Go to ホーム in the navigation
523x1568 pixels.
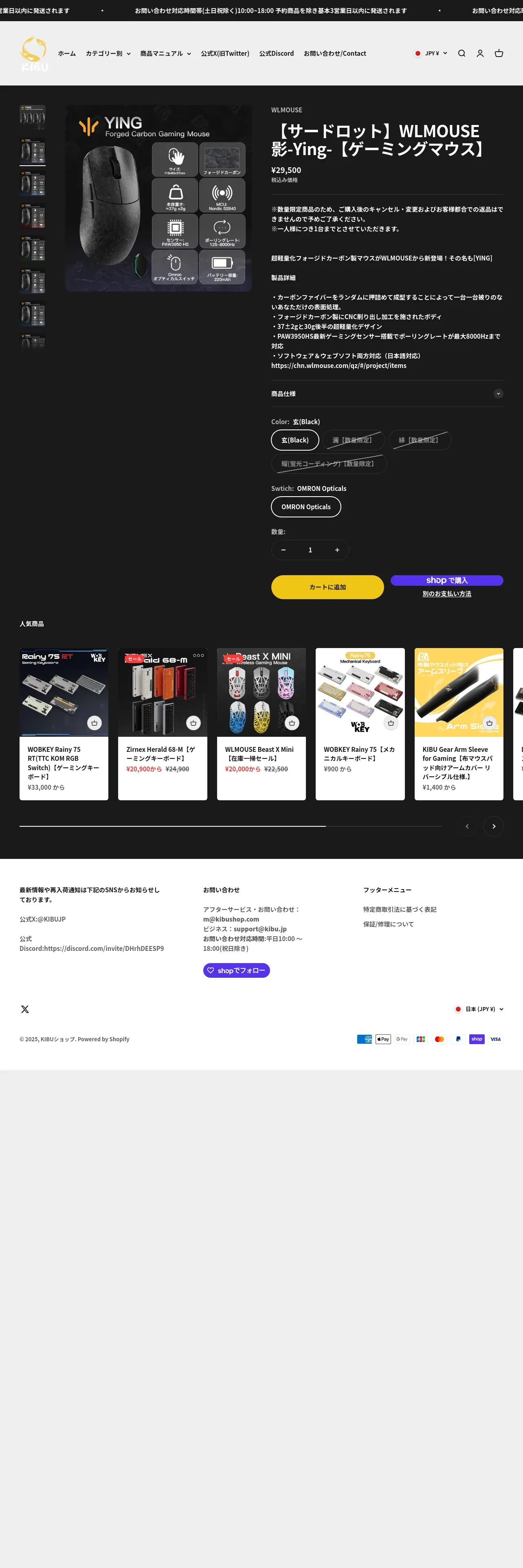(x=67, y=54)
